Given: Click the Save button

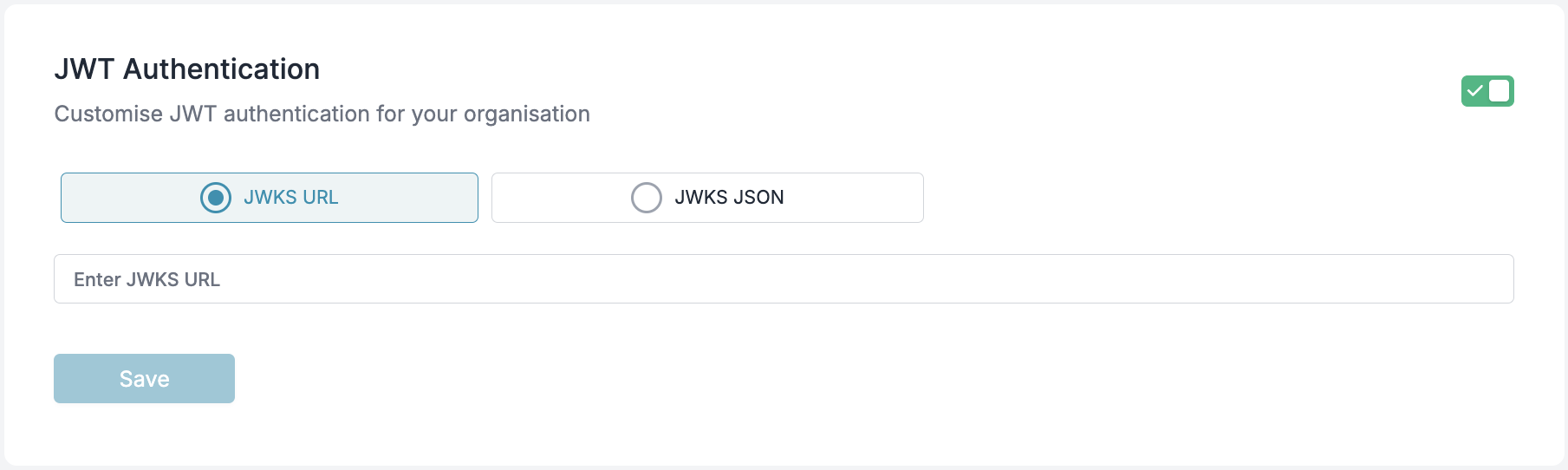Looking at the screenshot, I should coord(144,378).
